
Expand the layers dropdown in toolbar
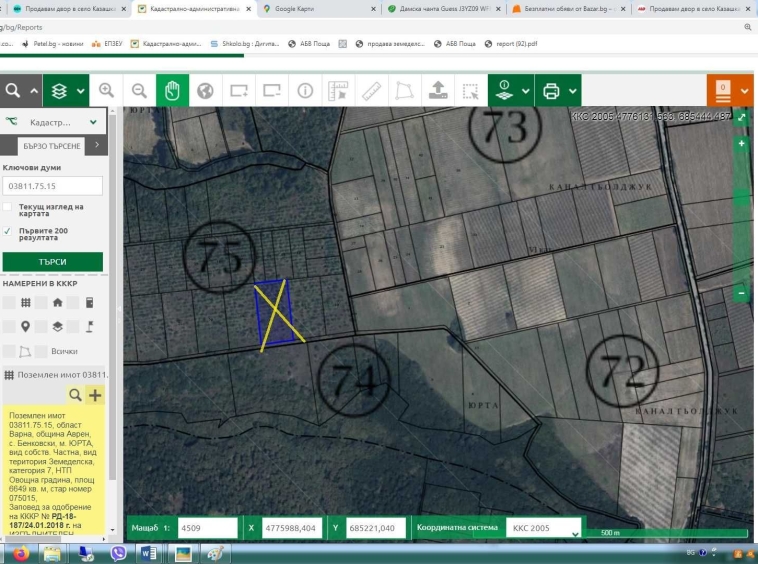point(79,91)
